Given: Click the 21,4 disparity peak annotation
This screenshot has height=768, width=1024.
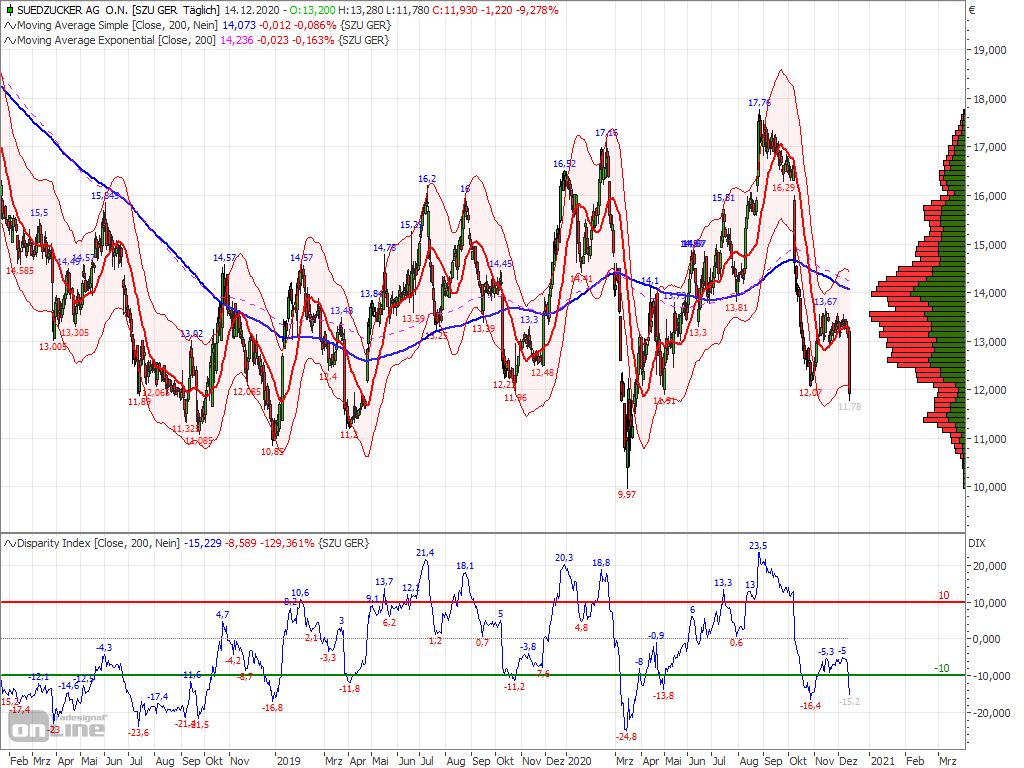Looking at the screenshot, I should pos(425,552).
